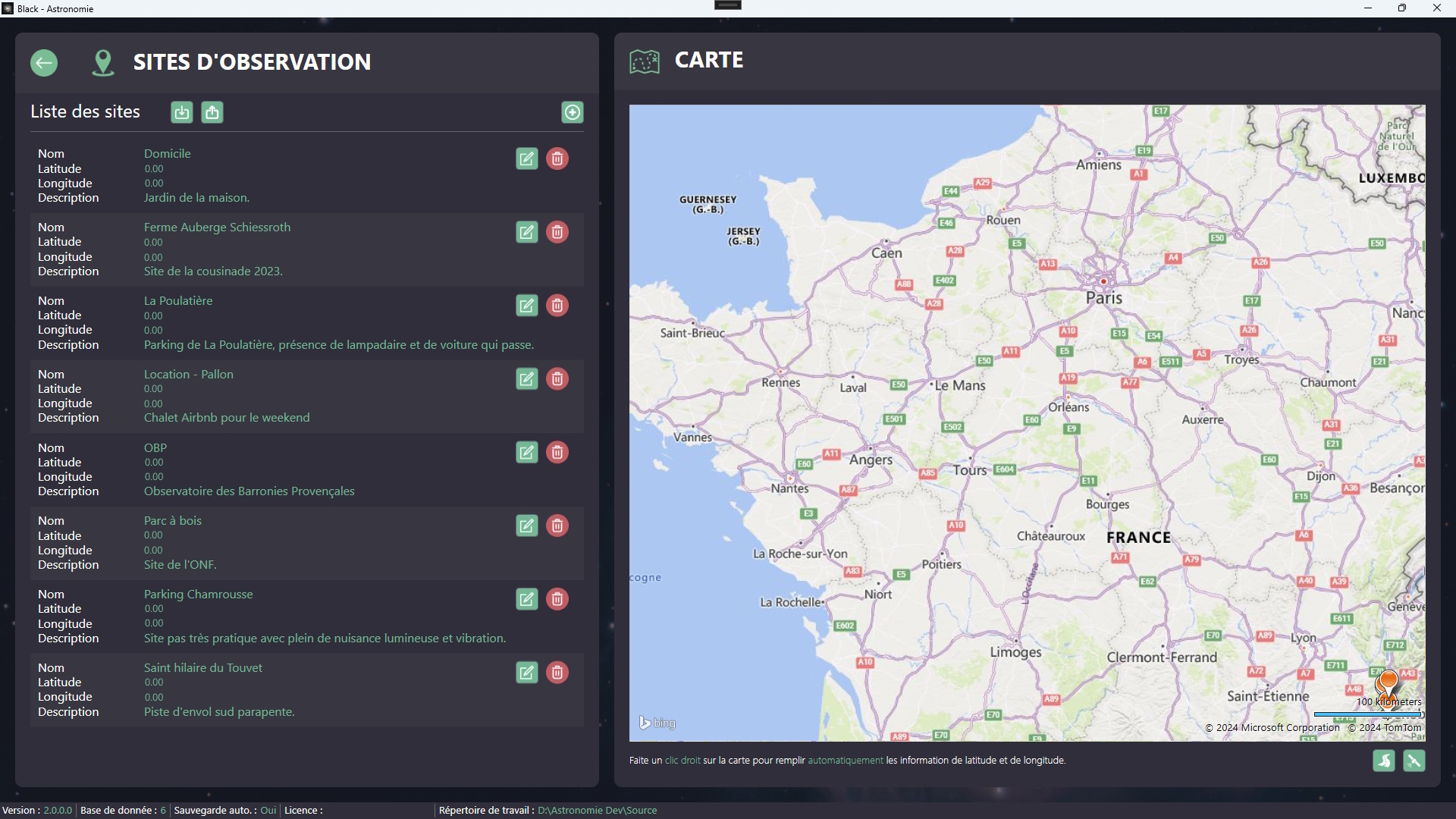Delete the Location - Pallon site
The image size is (1456, 819).
tap(557, 378)
